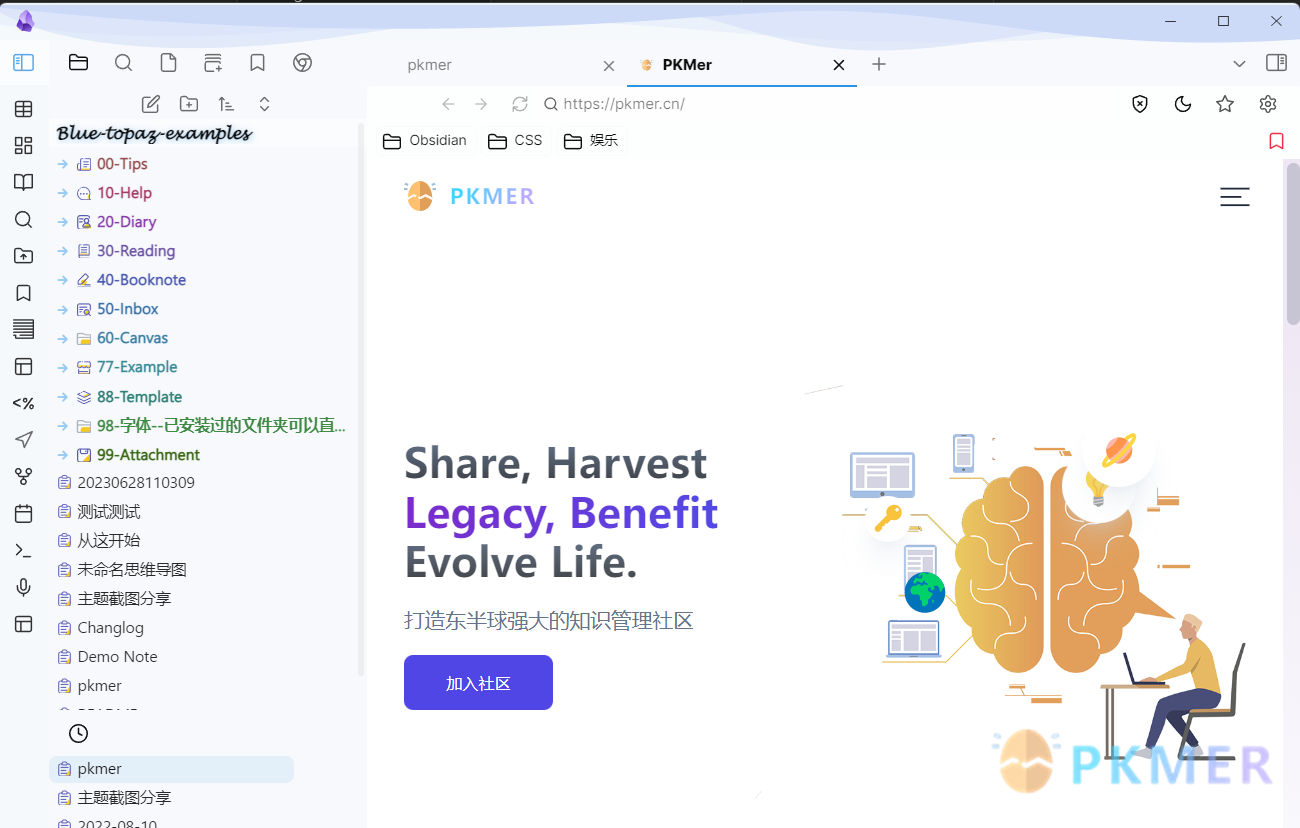Toggle the right sidebar panel
Viewport: 1300px width, 828px height.
point(1276,63)
